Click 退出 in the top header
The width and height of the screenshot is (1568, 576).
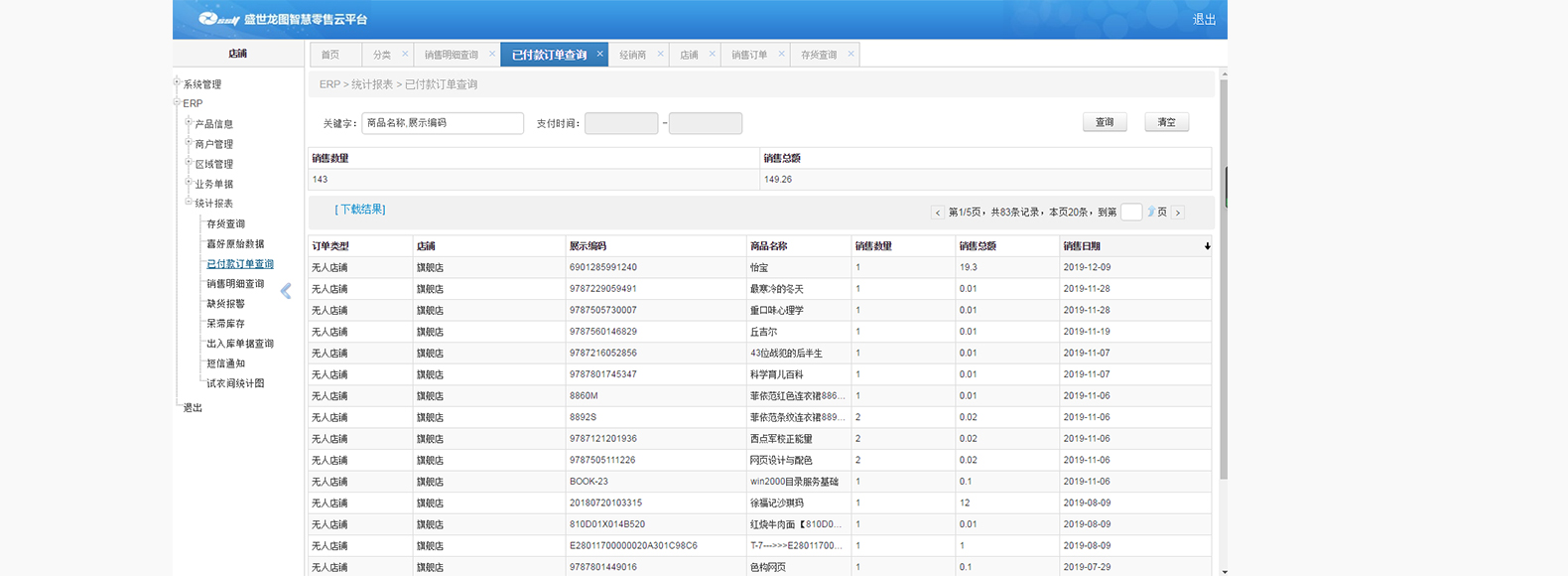(1204, 19)
